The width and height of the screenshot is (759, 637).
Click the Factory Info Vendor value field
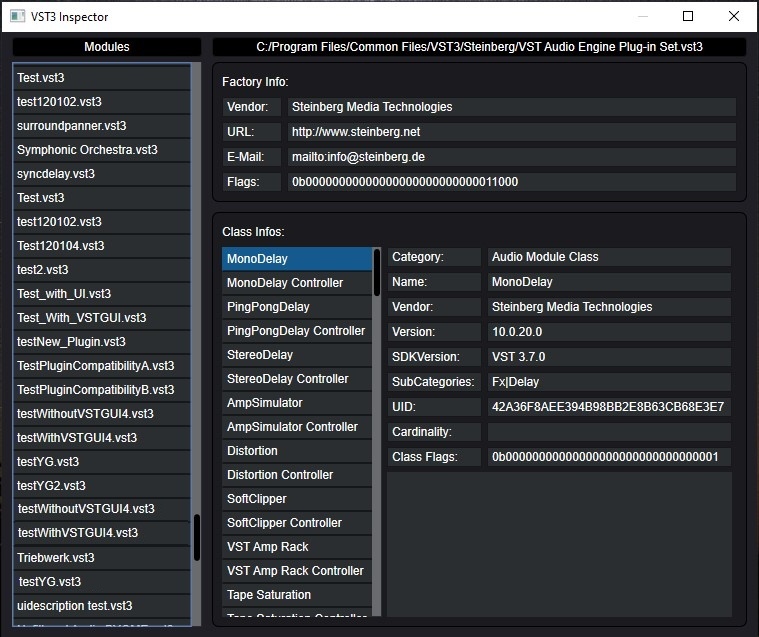coord(512,107)
